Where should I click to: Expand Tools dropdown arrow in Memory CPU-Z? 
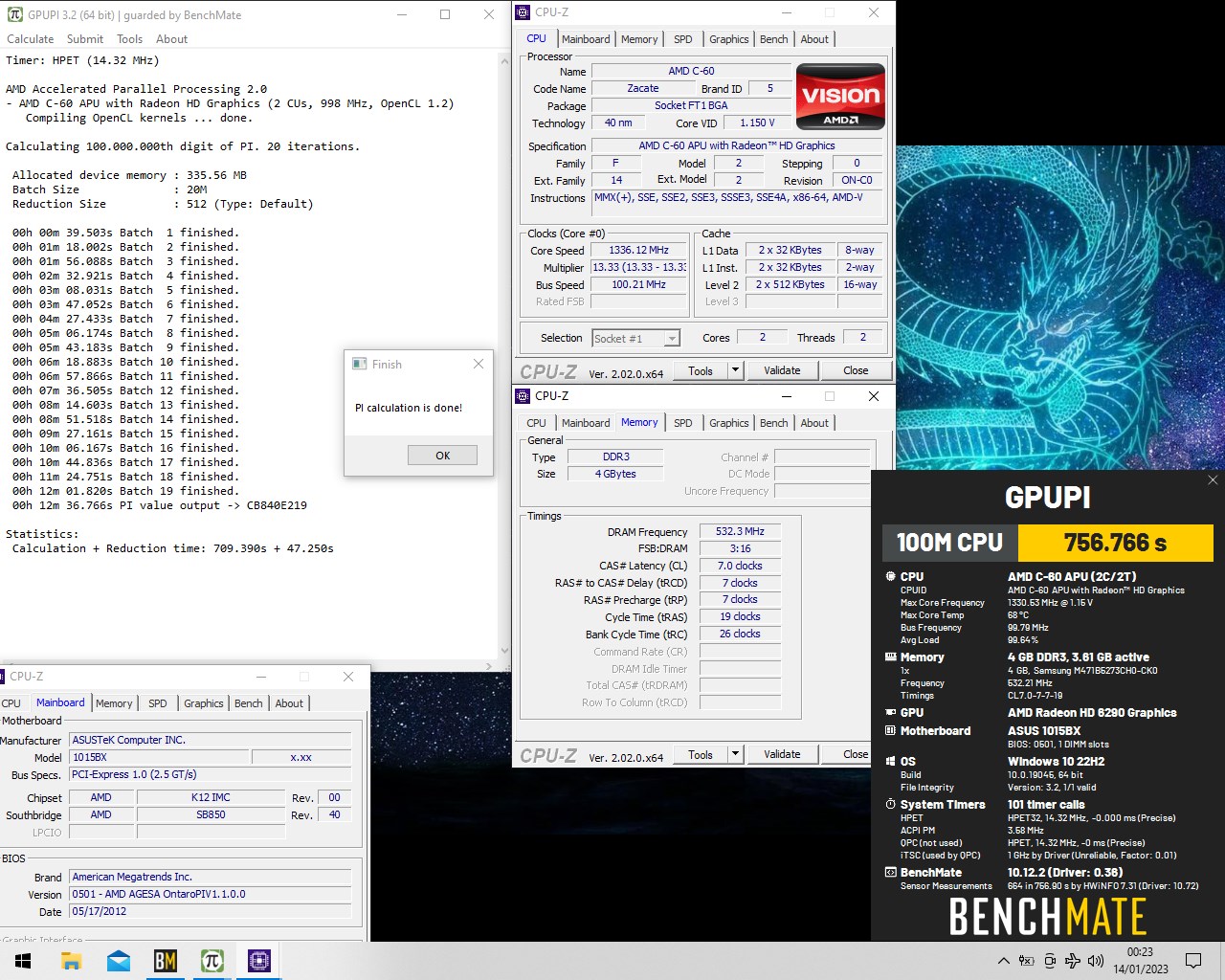(x=736, y=754)
